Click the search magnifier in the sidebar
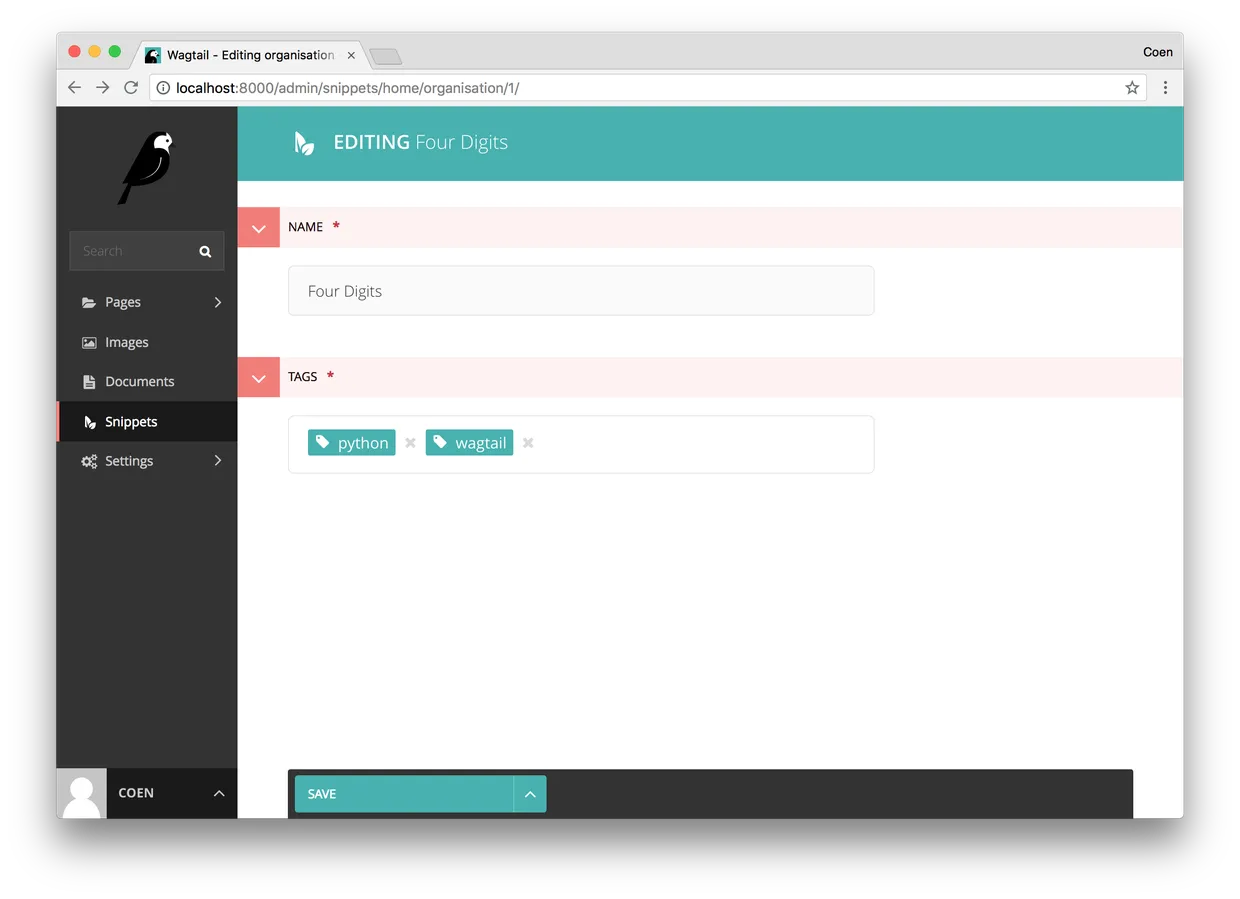 tap(204, 251)
